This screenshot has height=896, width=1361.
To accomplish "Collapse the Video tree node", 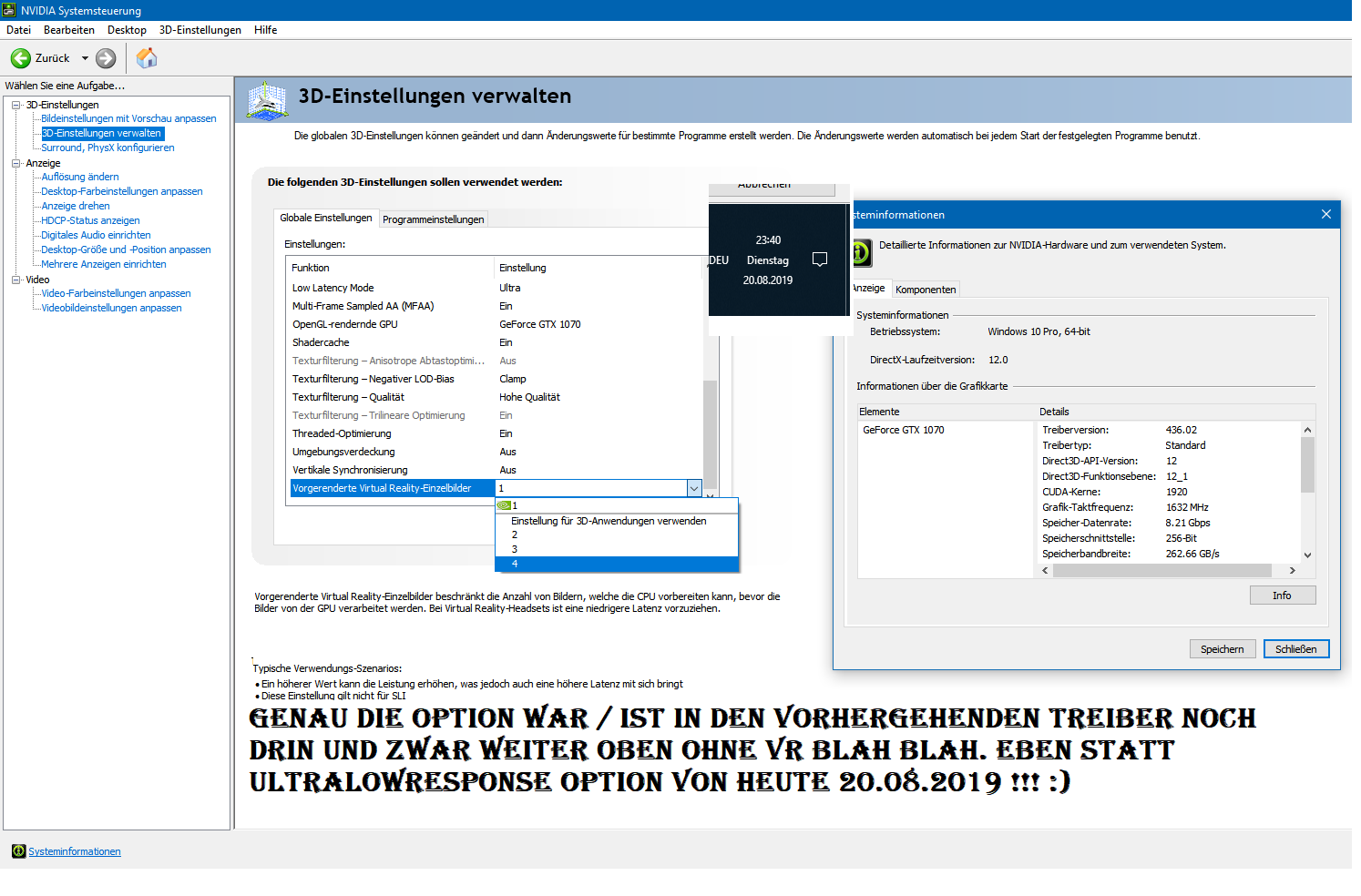I will pyautogui.click(x=16, y=280).
